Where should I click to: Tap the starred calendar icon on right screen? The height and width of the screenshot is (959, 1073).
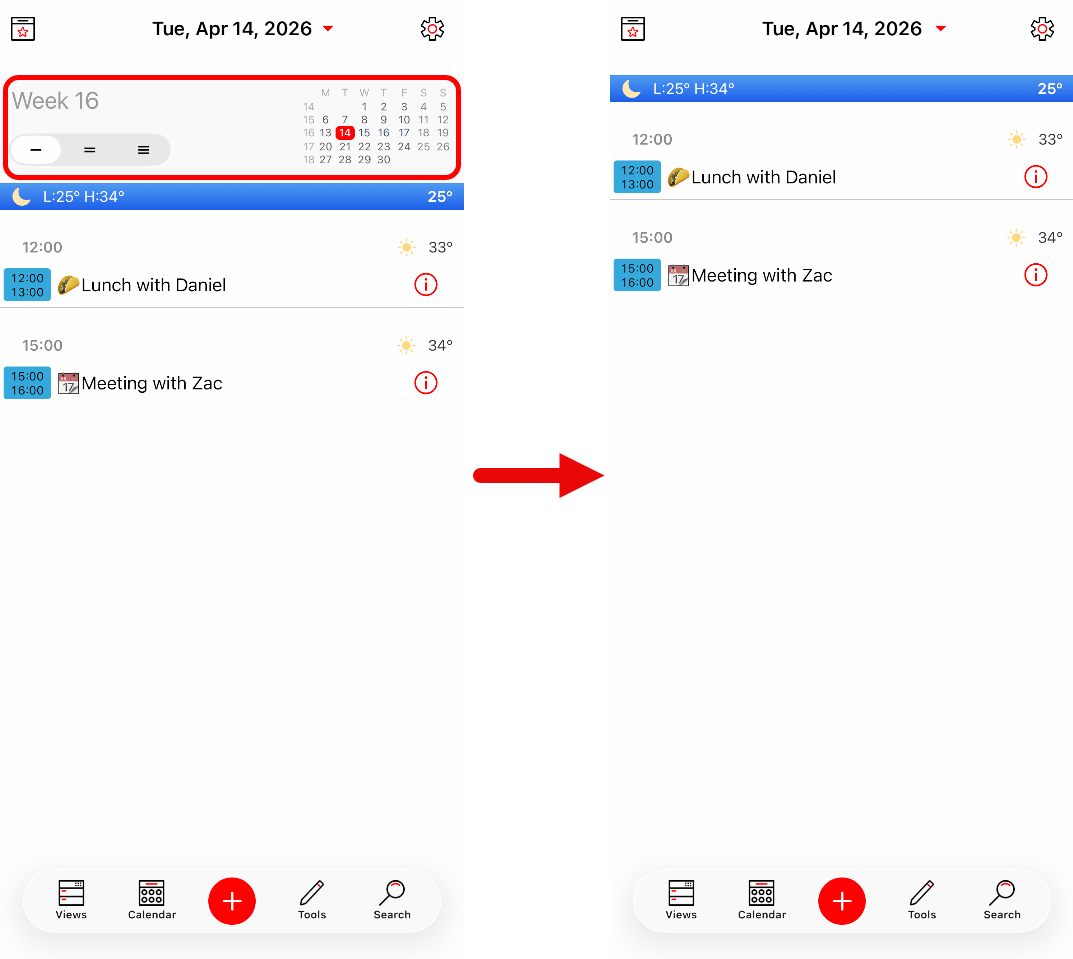point(633,29)
